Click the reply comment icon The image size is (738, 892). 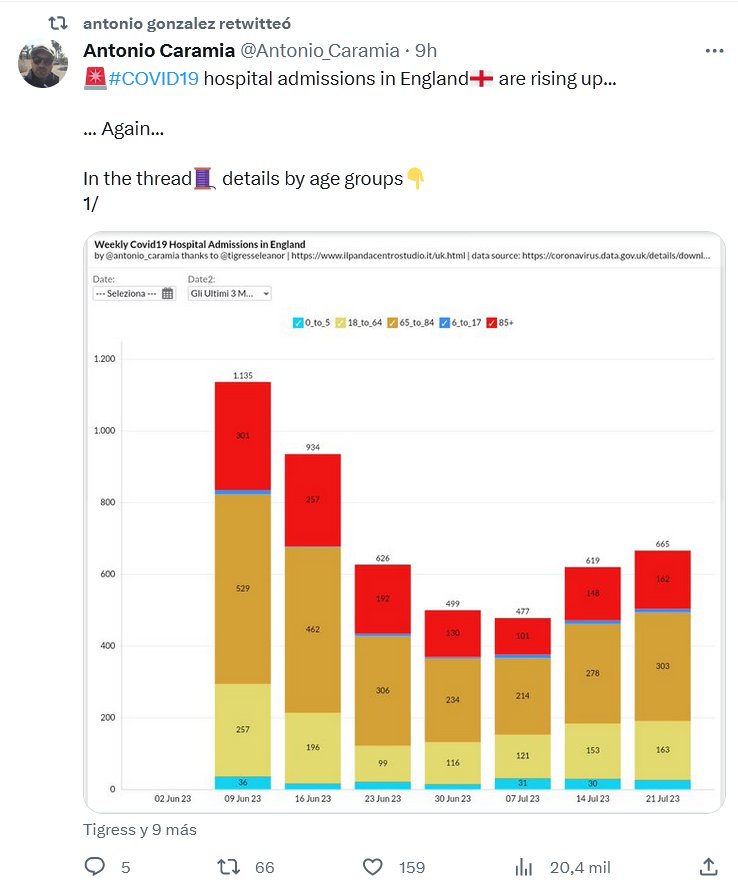click(96, 867)
